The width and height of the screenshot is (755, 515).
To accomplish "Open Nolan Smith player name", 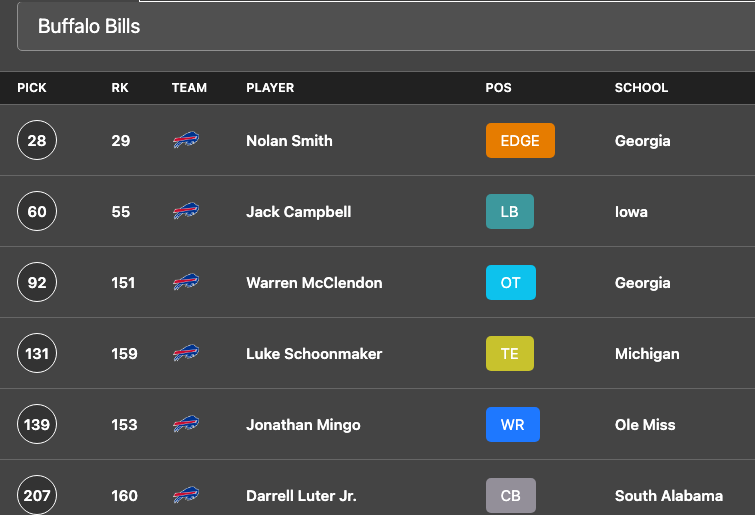I will coord(289,141).
